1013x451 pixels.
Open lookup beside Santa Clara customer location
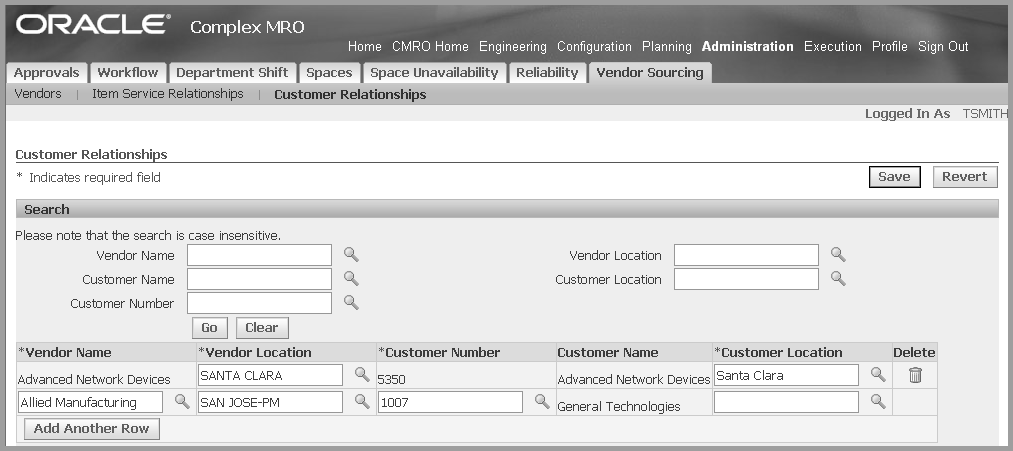coord(877,374)
